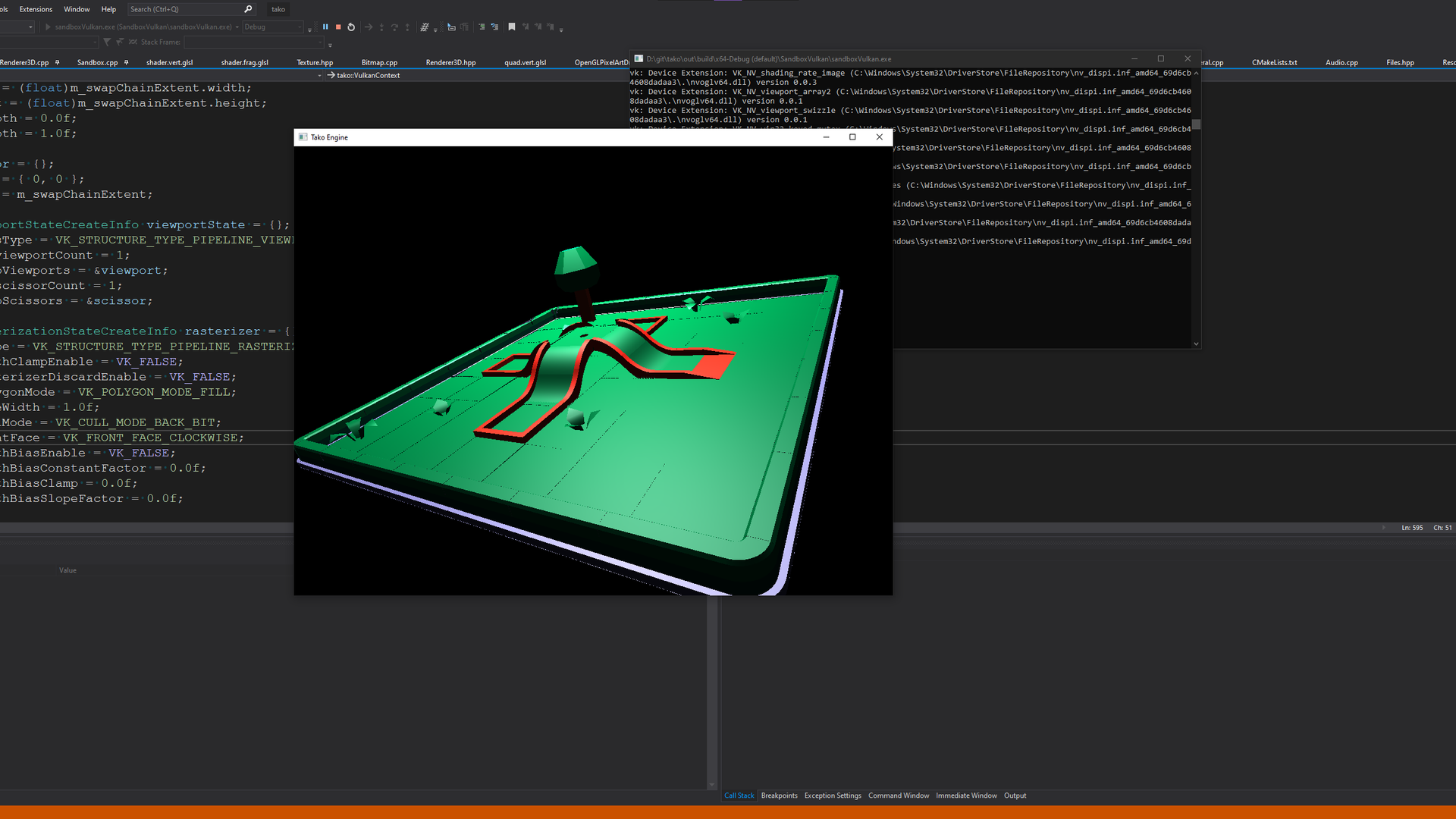This screenshot has height=819, width=1456.
Task: Open the Immediate Window panel
Action: 966,795
